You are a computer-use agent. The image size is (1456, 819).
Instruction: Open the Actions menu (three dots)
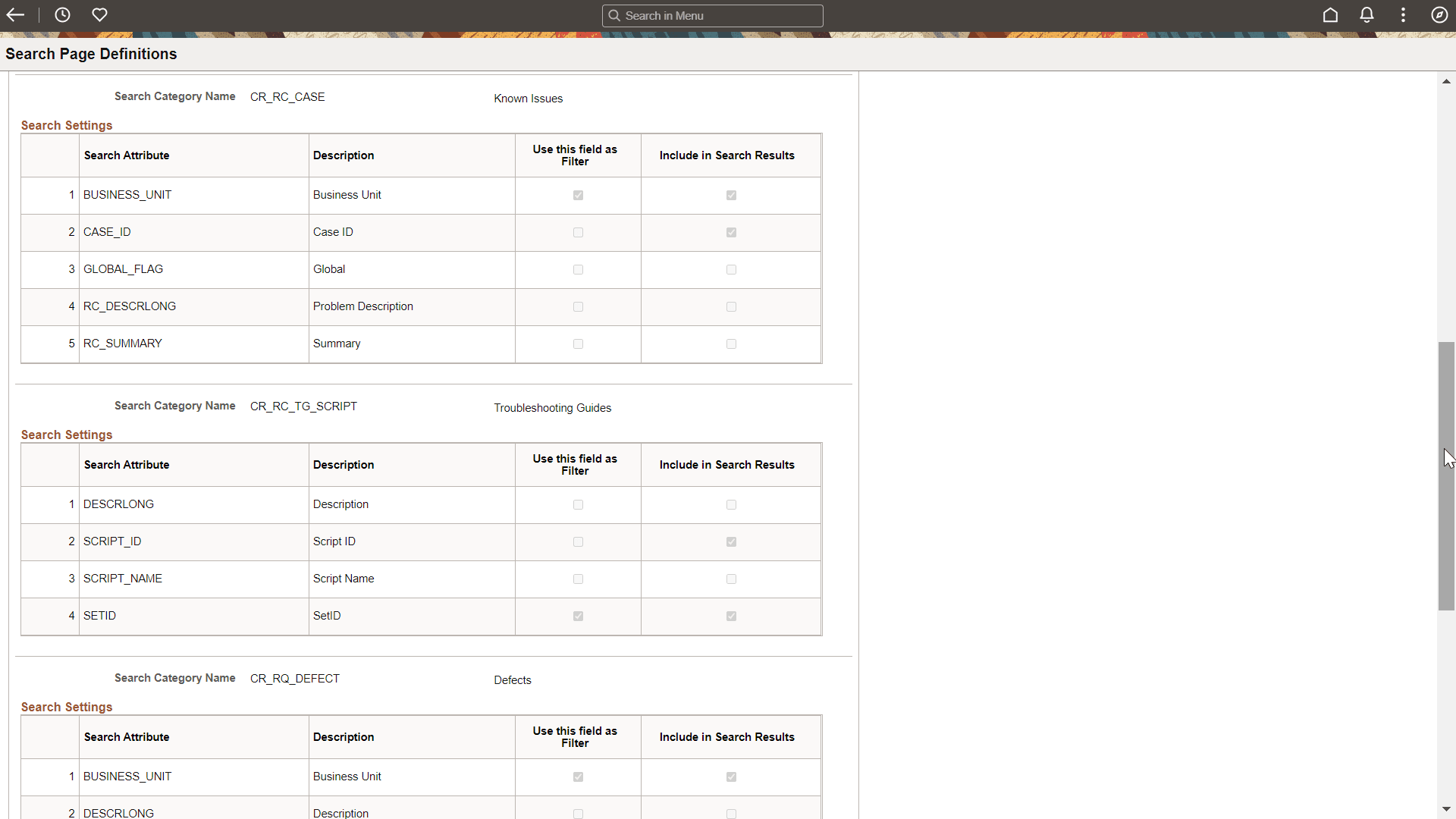tap(1403, 14)
